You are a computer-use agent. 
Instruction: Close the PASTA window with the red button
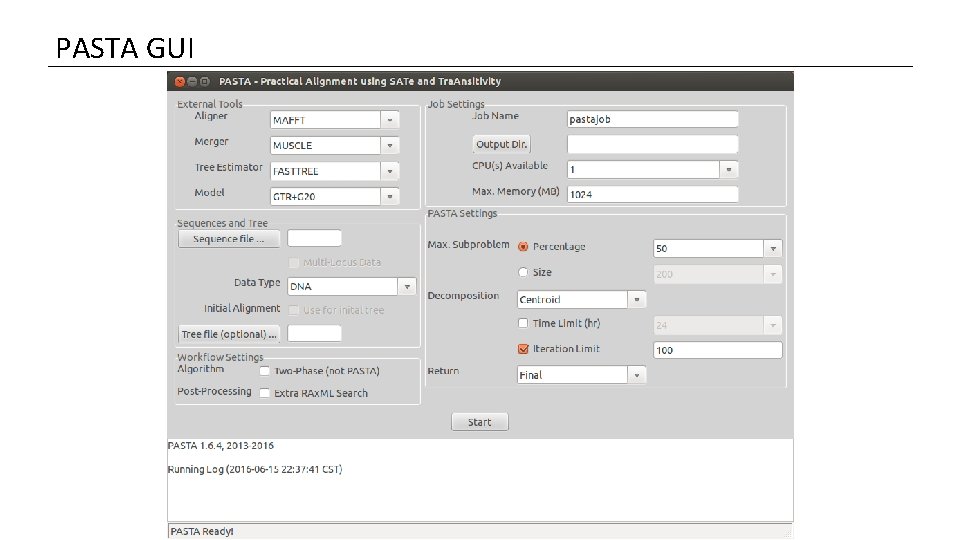pyautogui.click(x=179, y=81)
